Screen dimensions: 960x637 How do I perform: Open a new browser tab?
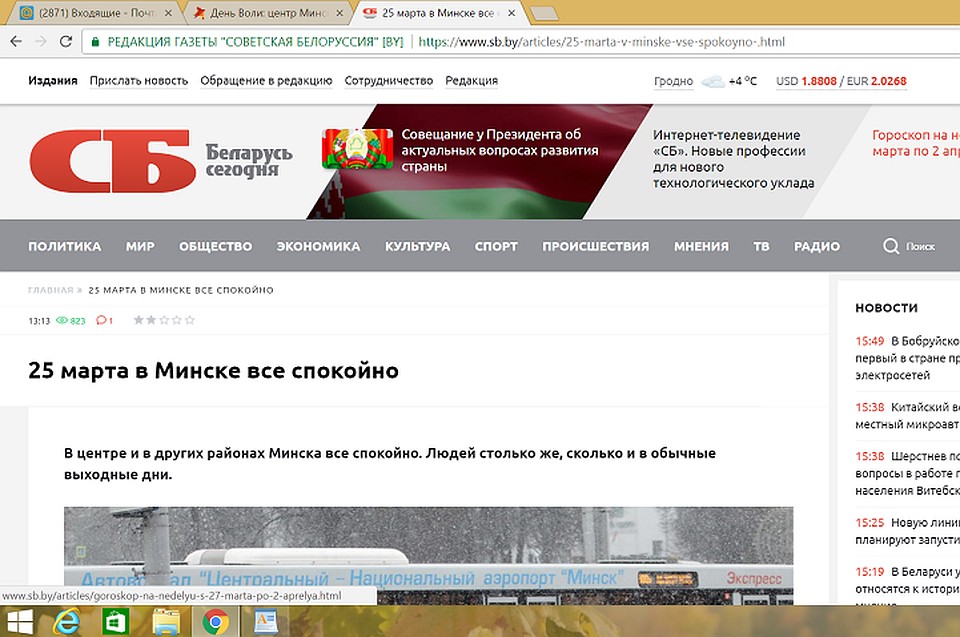543,13
